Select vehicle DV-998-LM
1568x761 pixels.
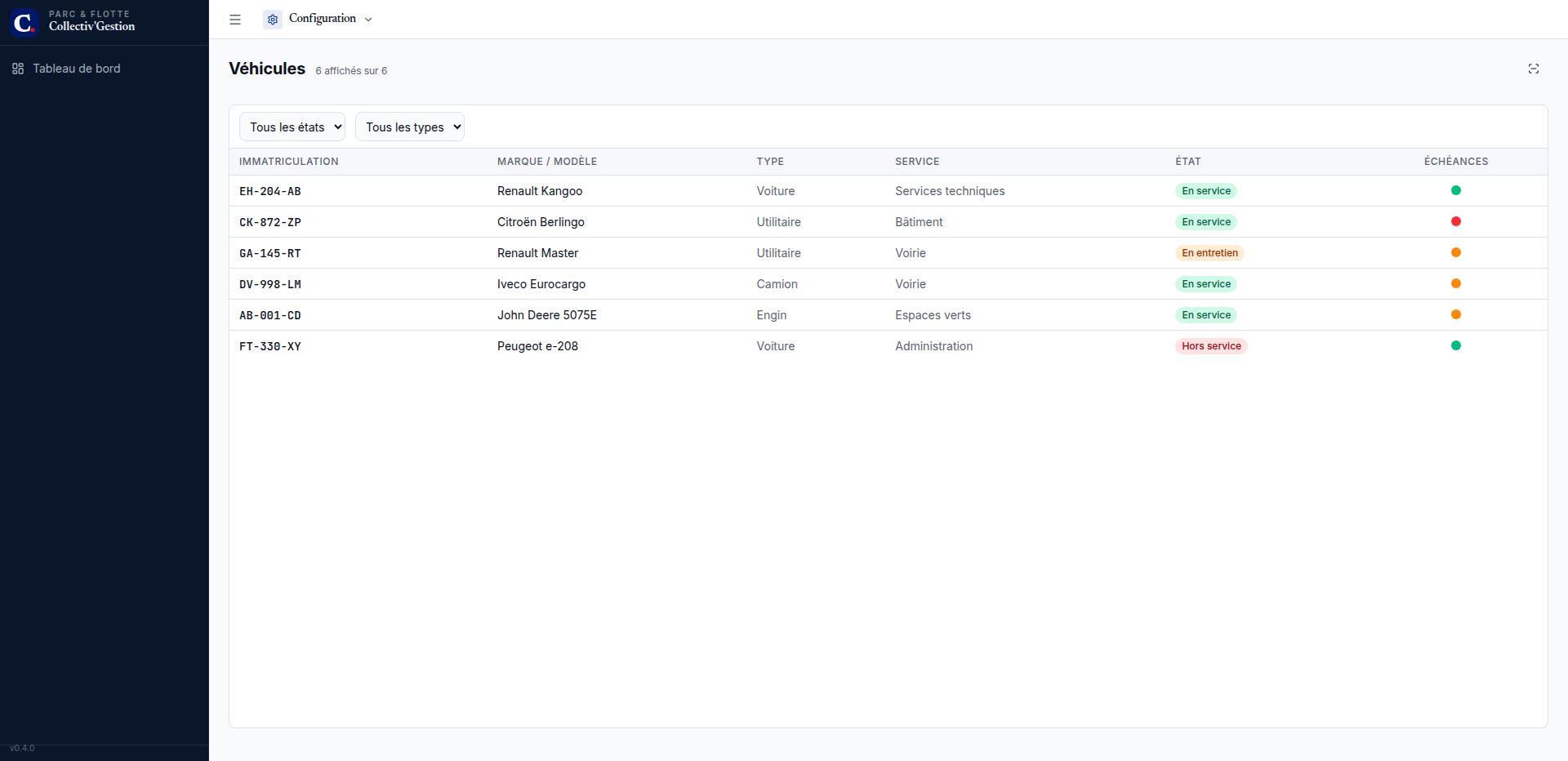tap(270, 284)
